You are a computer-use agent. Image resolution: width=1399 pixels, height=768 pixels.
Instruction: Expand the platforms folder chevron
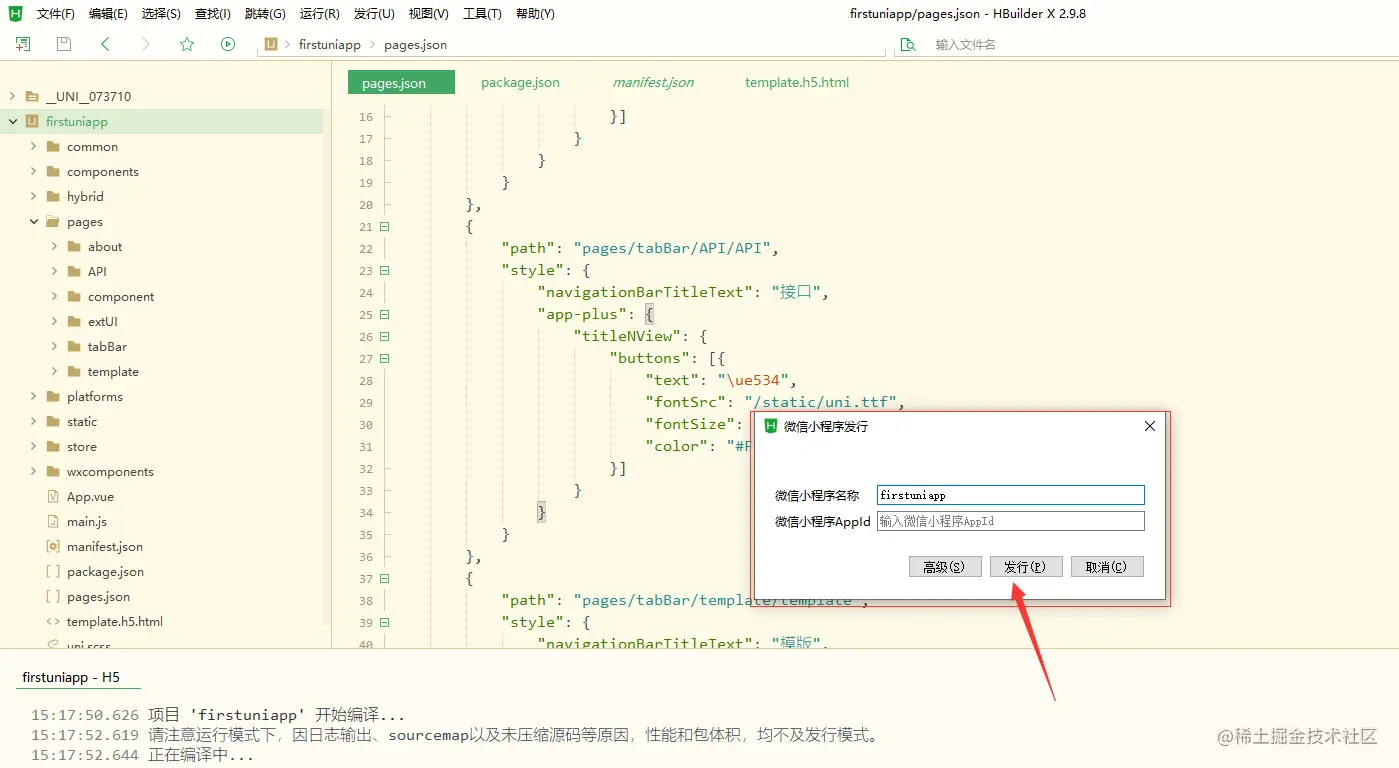click(34, 397)
